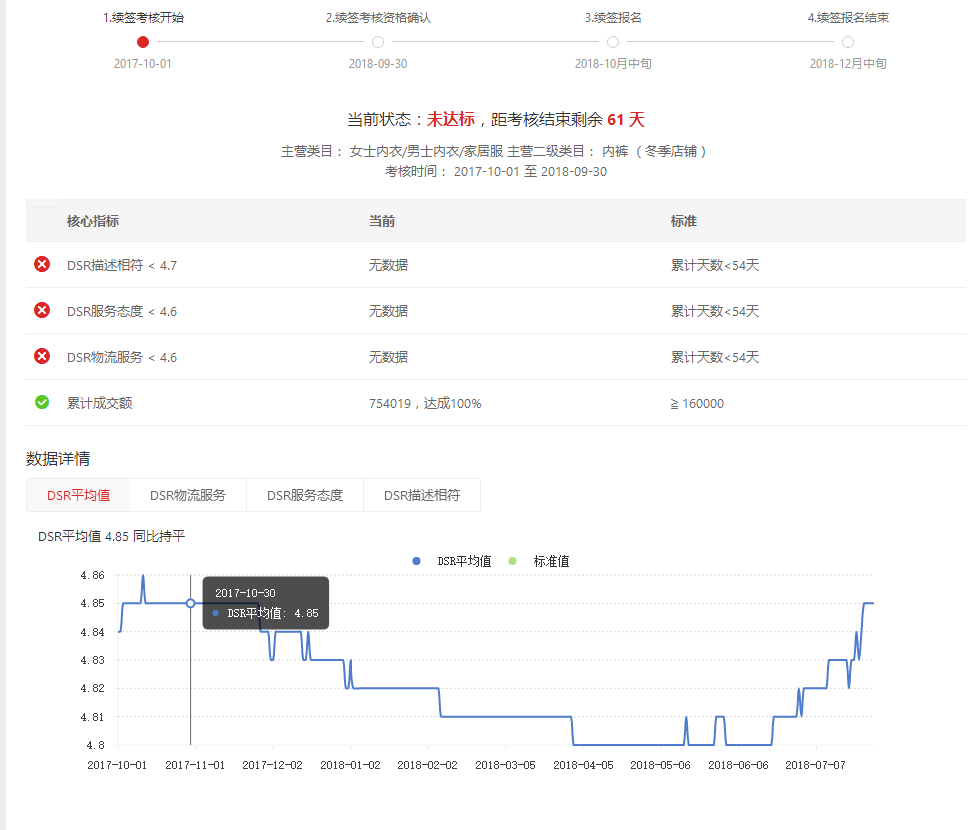Click y-axis label 4.86
Screen dimensions: 973x830
(x=92, y=575)
